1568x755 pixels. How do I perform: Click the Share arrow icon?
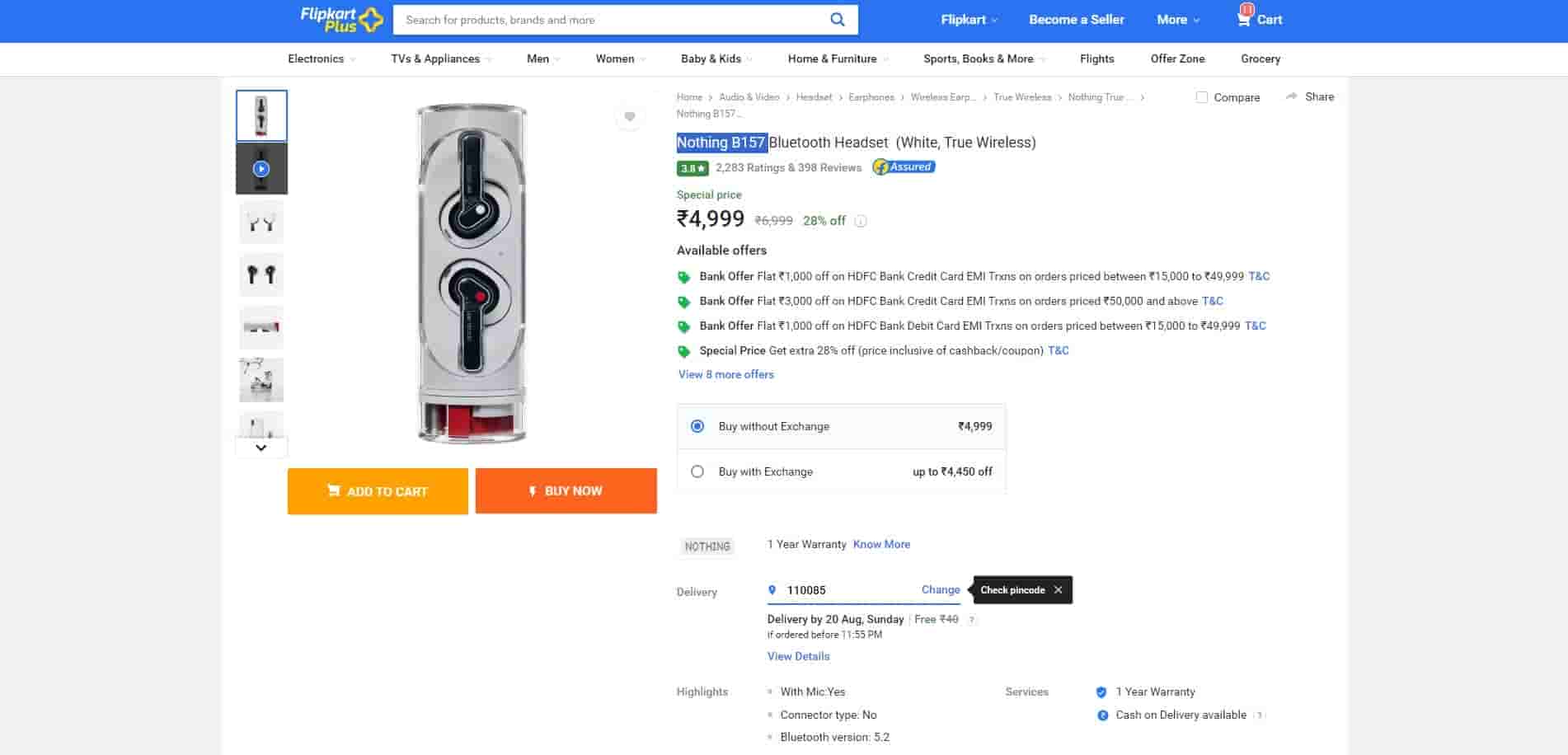click(x=1291, y=96)
